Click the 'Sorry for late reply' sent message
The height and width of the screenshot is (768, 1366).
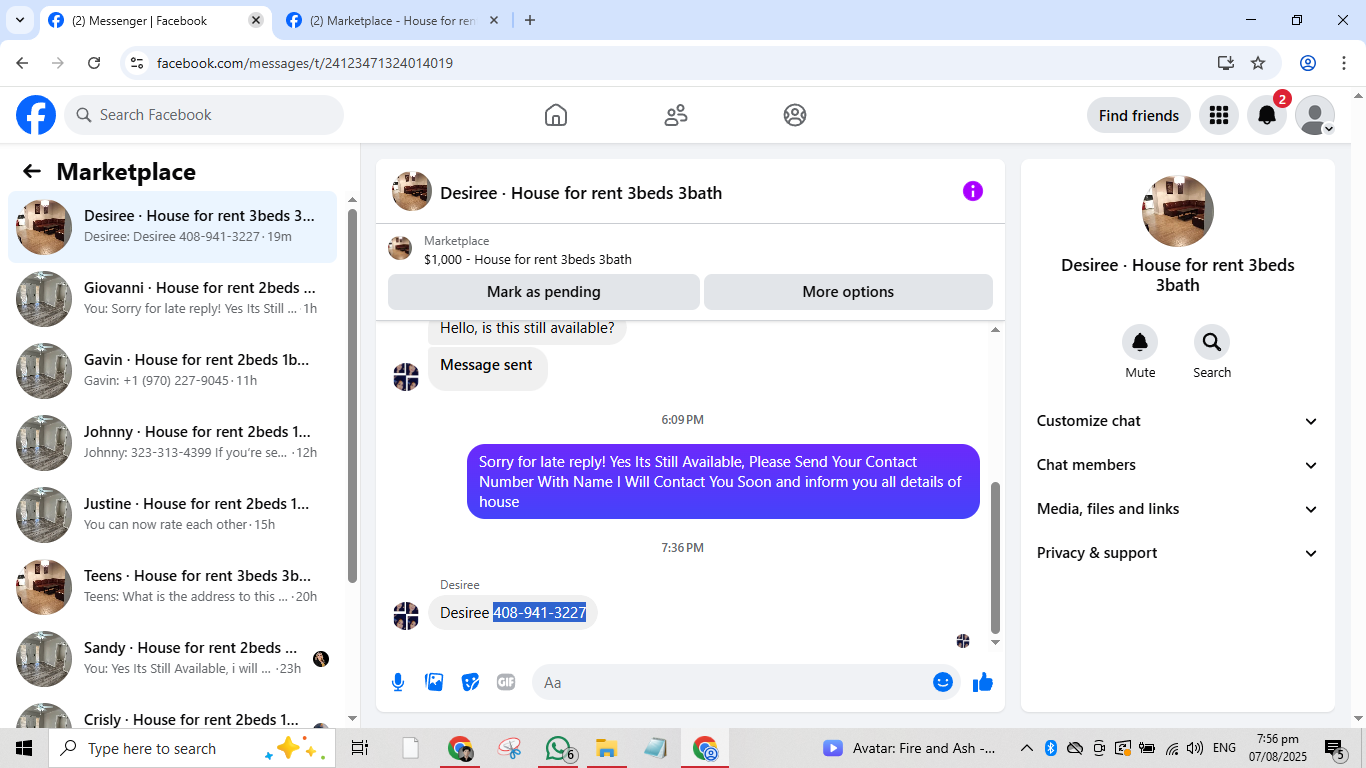pyautogui.click(x=723, y=481)
